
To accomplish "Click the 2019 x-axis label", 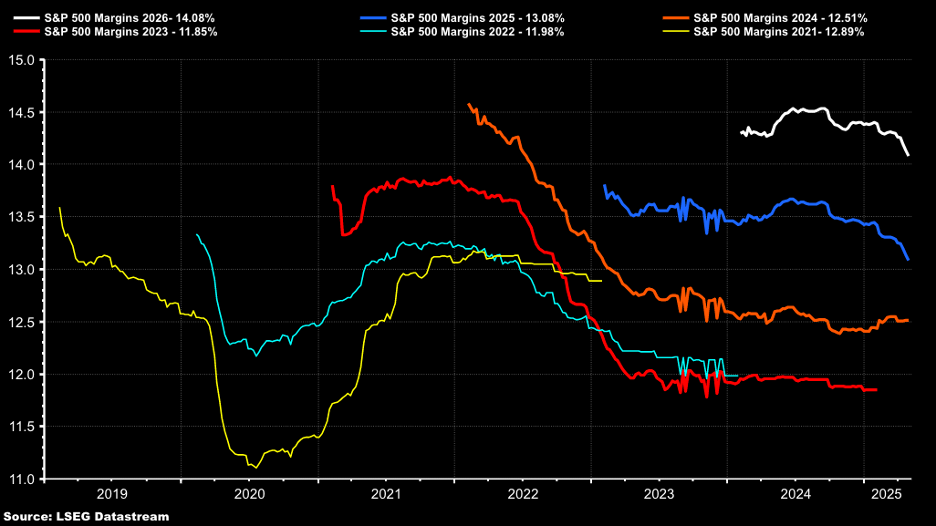I will (x=112, y=494).
